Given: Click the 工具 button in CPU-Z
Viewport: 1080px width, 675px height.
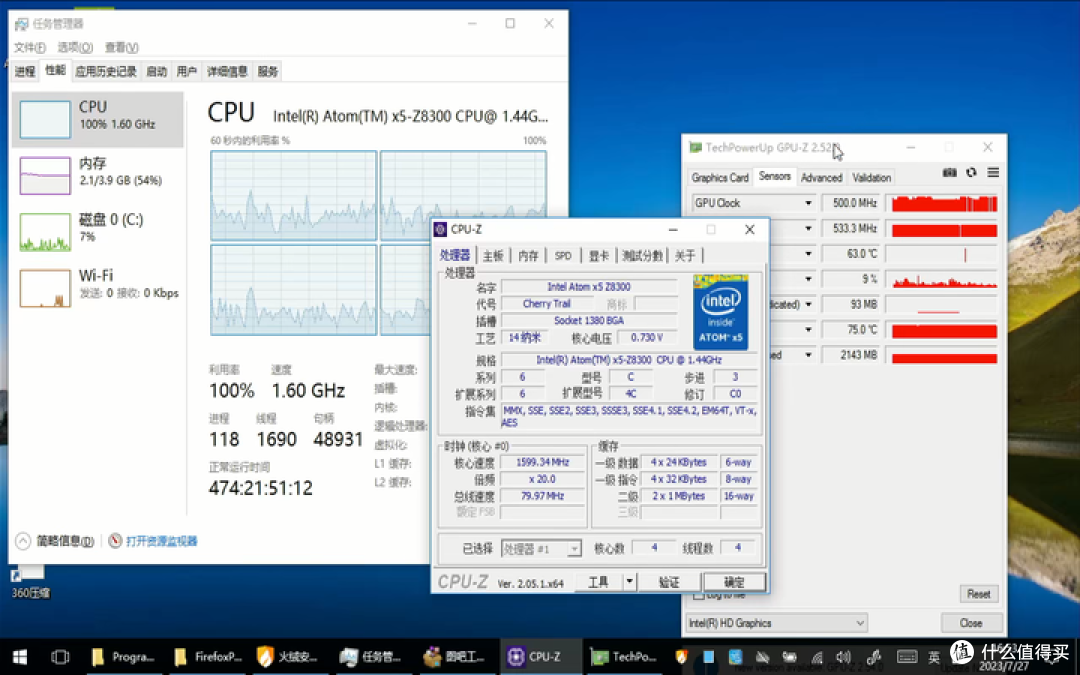Looking at the screenshot, I should pyautogui.click(x=598, y=582).
